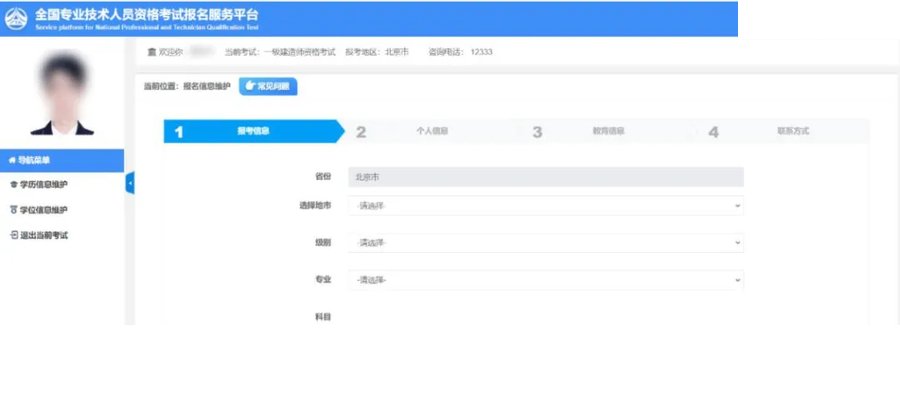
Task: Collapse the sidebar with the blue arrow handle
Action: pos(130,183)
